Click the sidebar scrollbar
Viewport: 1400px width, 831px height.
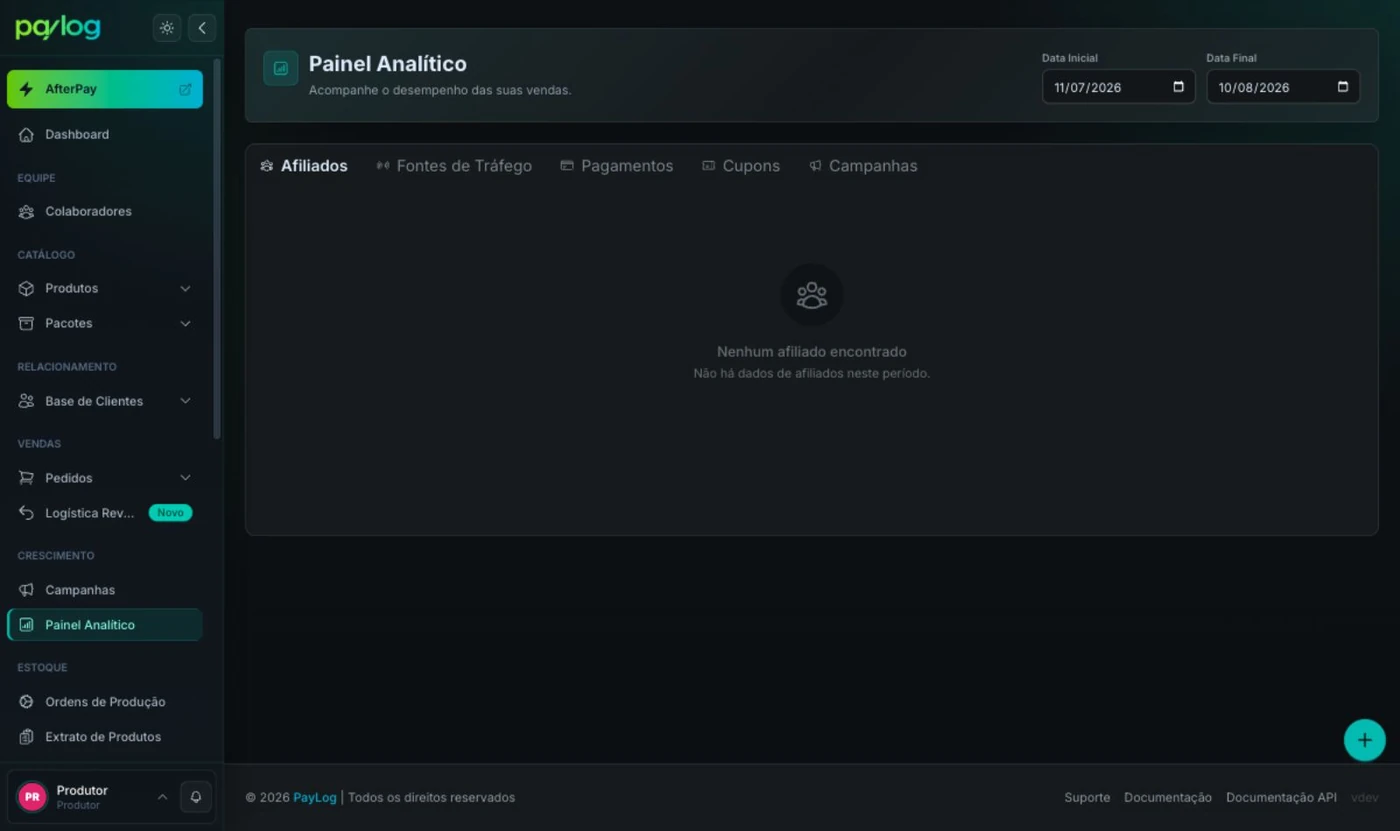click(x=217, y=250)
